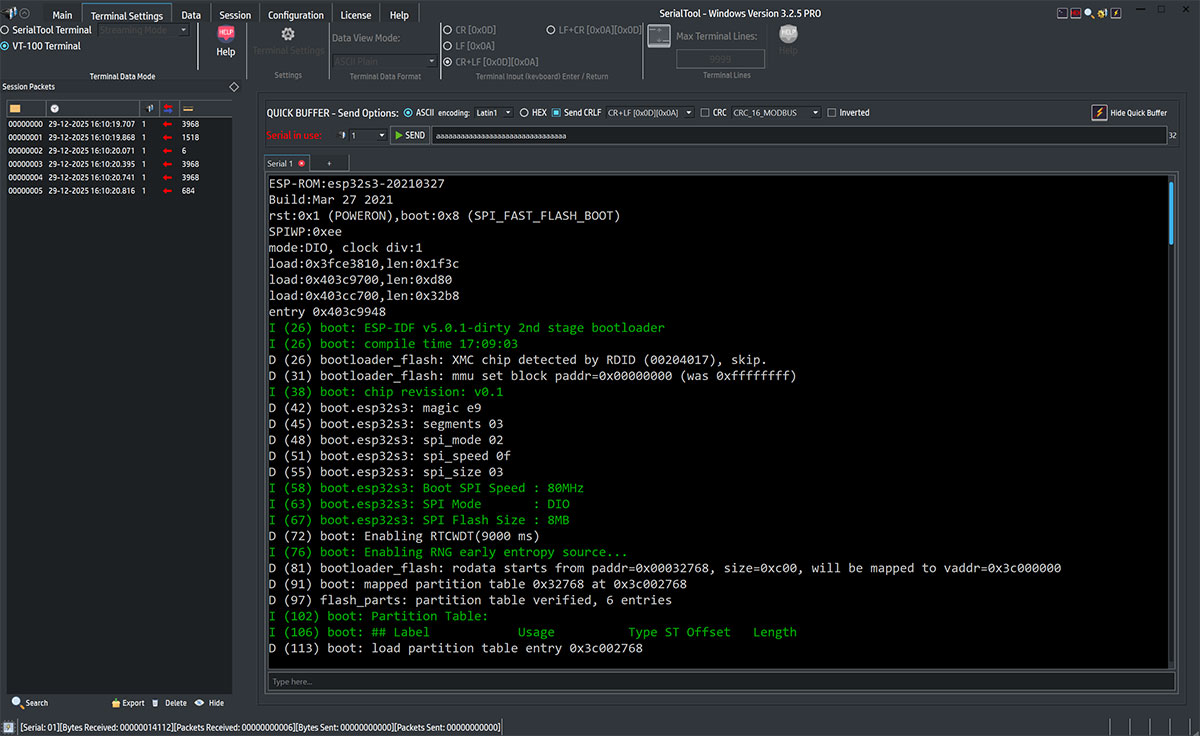Screen dimensions: 1200x736
Task: Toggle the Inverted checkbox
Action: click(x=832, y=113)
